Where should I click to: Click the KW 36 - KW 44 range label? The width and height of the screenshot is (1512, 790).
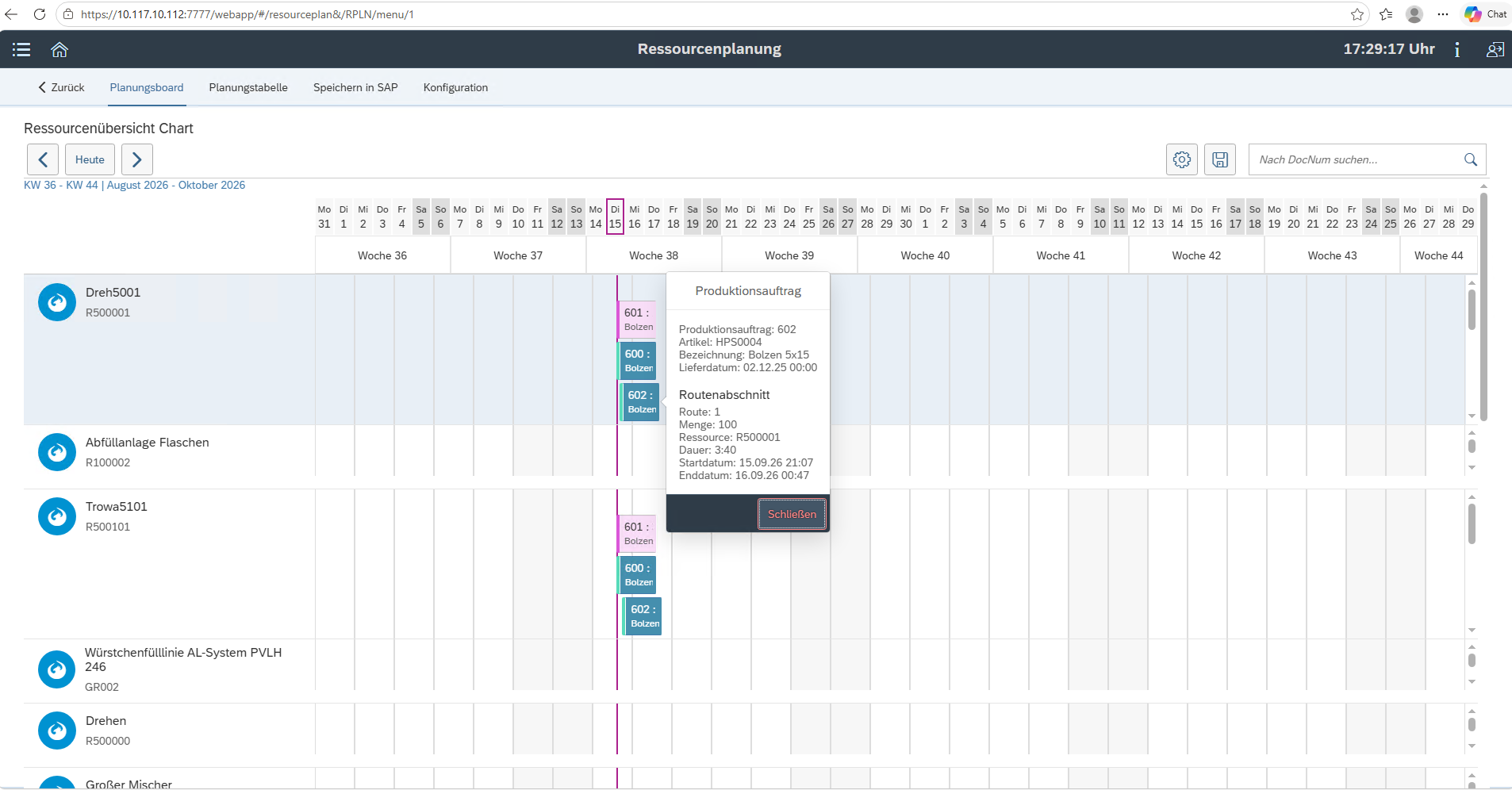click(134, 185)
